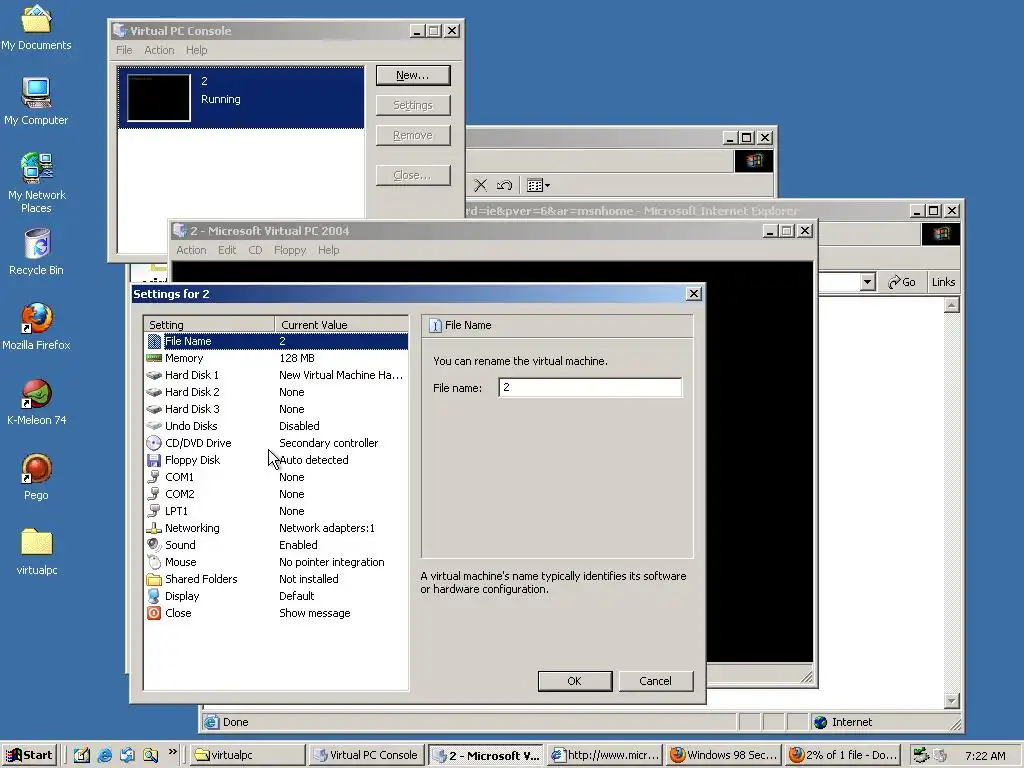Click the undo icon in Explorer toolbar
Screen dimensions: 1024x768
point(504,185)
